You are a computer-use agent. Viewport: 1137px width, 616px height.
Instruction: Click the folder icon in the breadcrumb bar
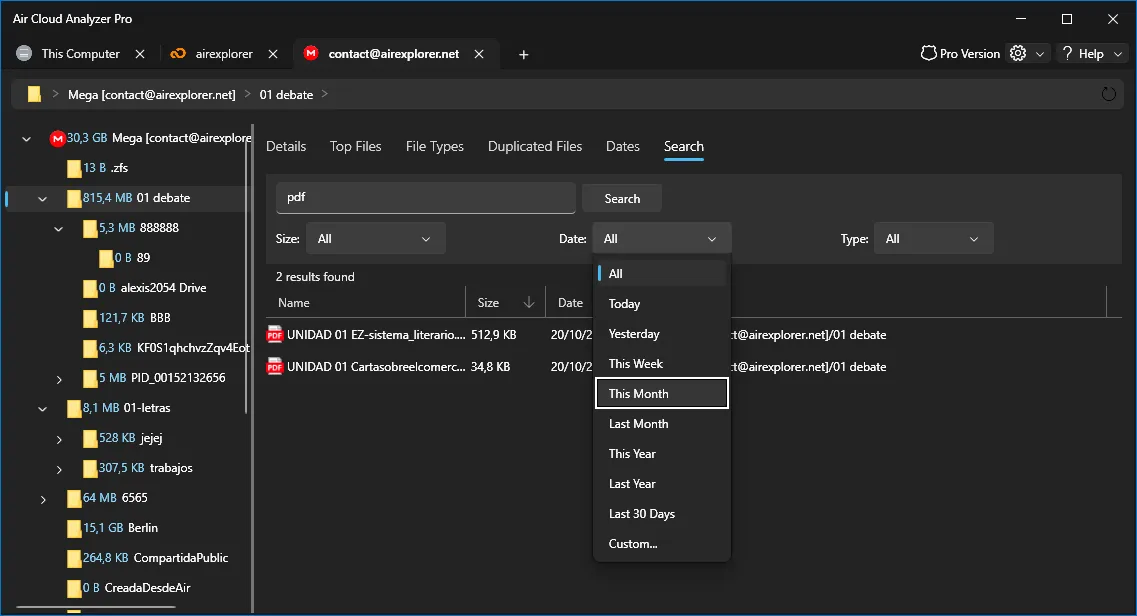(34, 94)
